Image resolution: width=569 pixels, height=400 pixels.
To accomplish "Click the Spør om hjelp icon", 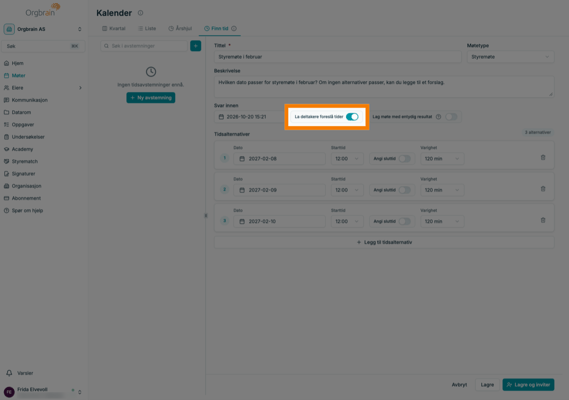I will [x=7, y=211].
